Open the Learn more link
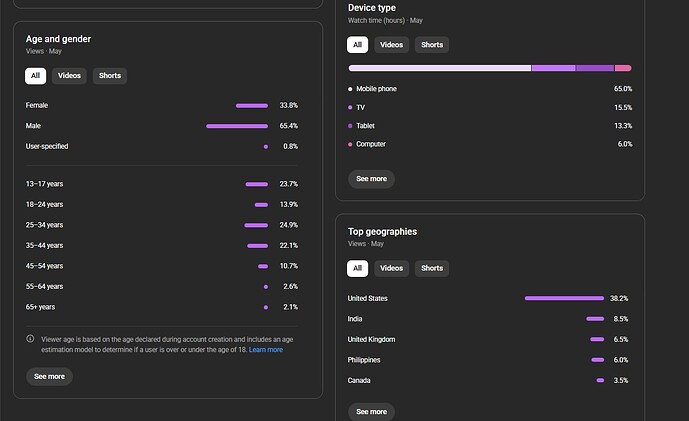The height and width of the screenshot is (421, 689). (266, 350)
